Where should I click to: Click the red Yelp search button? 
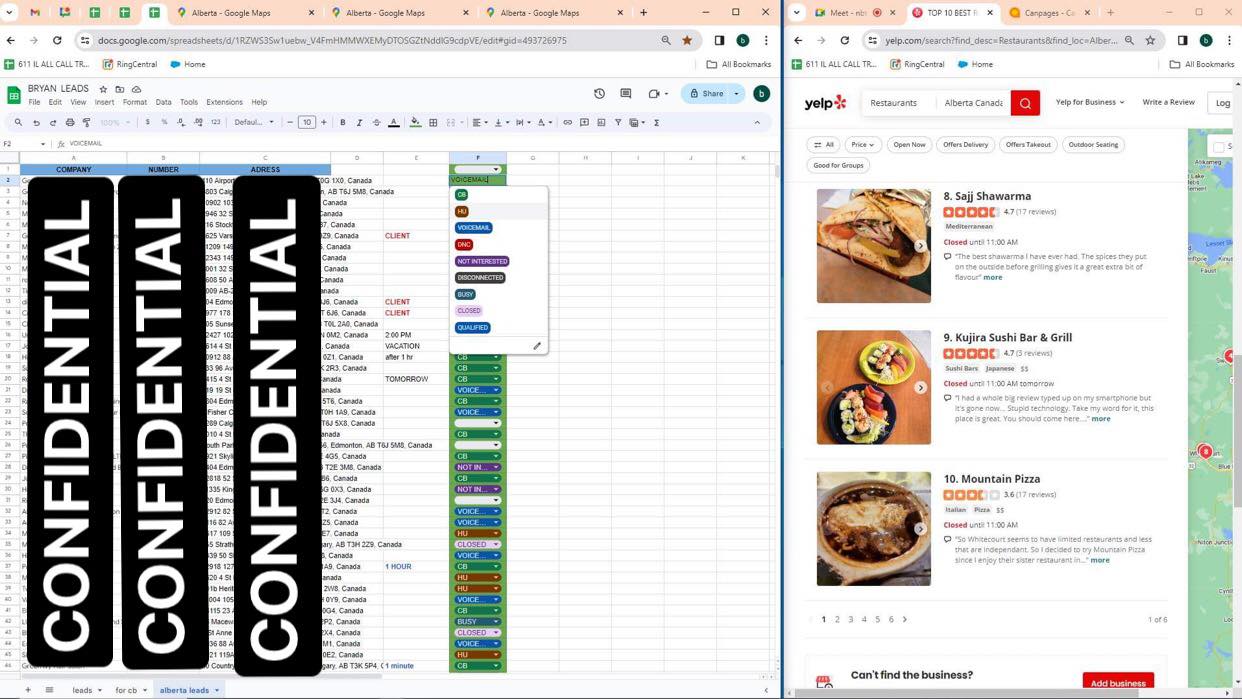click(x=1025, y=102)
